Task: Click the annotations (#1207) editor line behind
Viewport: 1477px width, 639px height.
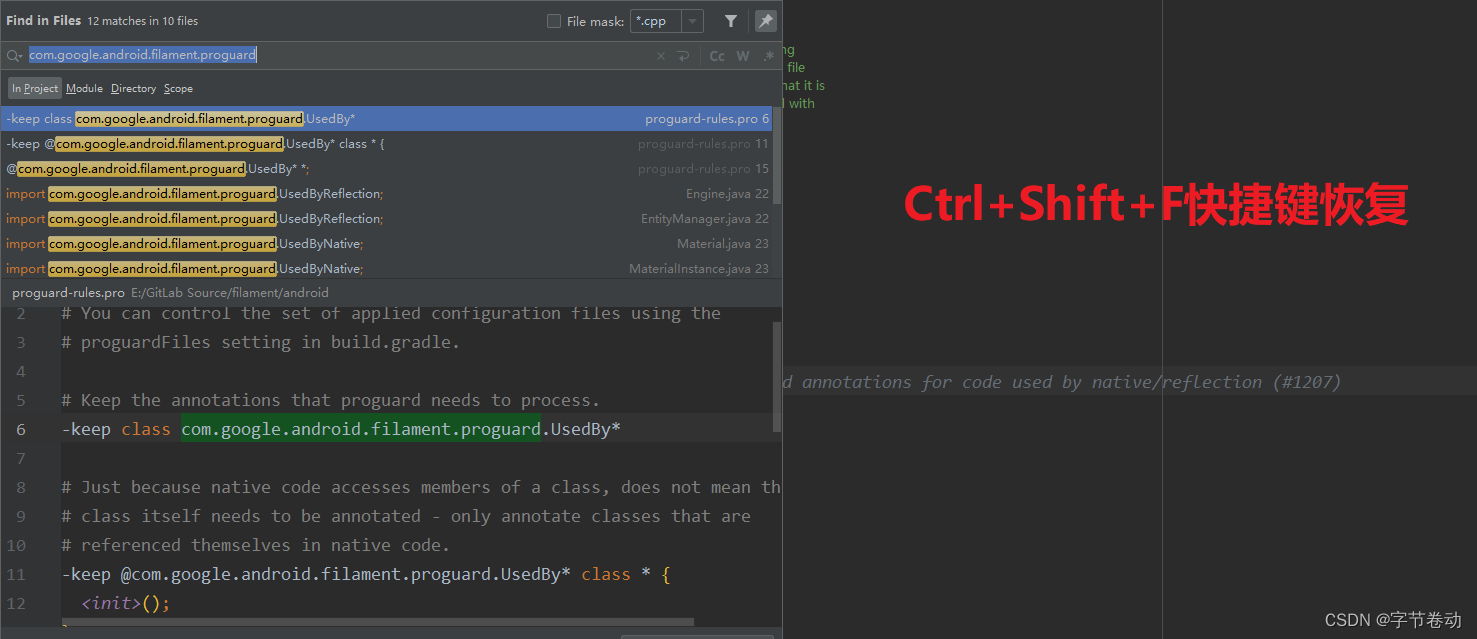Action: [x=1062, y=382]
